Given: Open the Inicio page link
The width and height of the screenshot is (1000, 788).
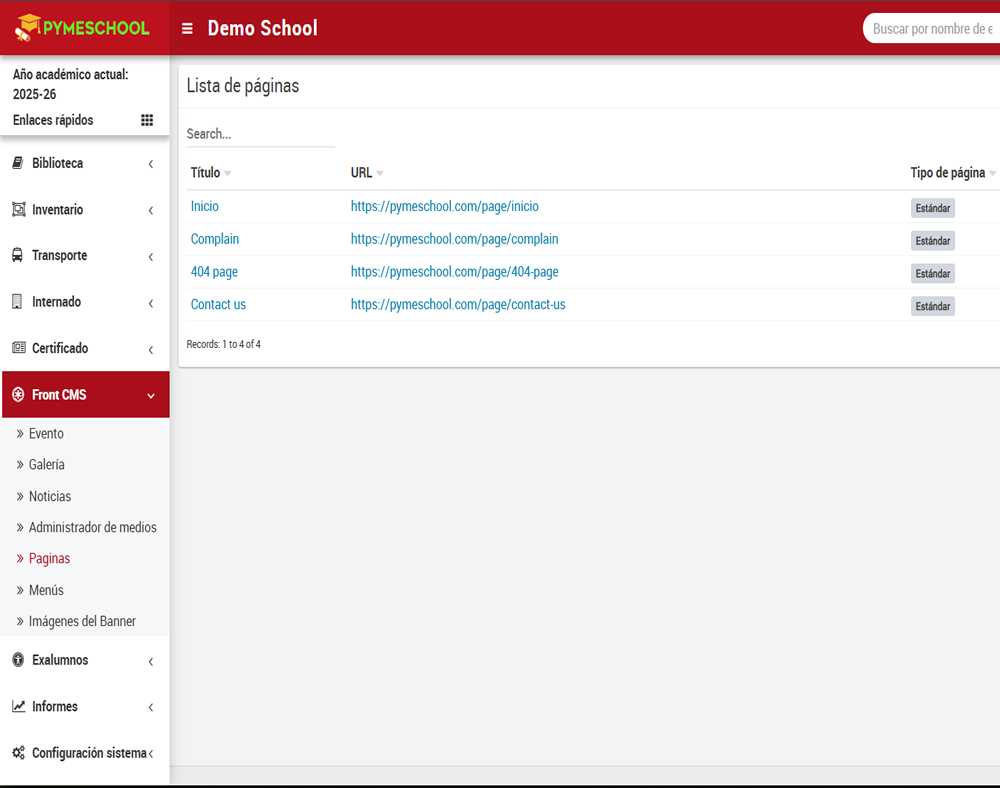Looking at the screenshot, I should pyautogui.click(x=204, y=206).
